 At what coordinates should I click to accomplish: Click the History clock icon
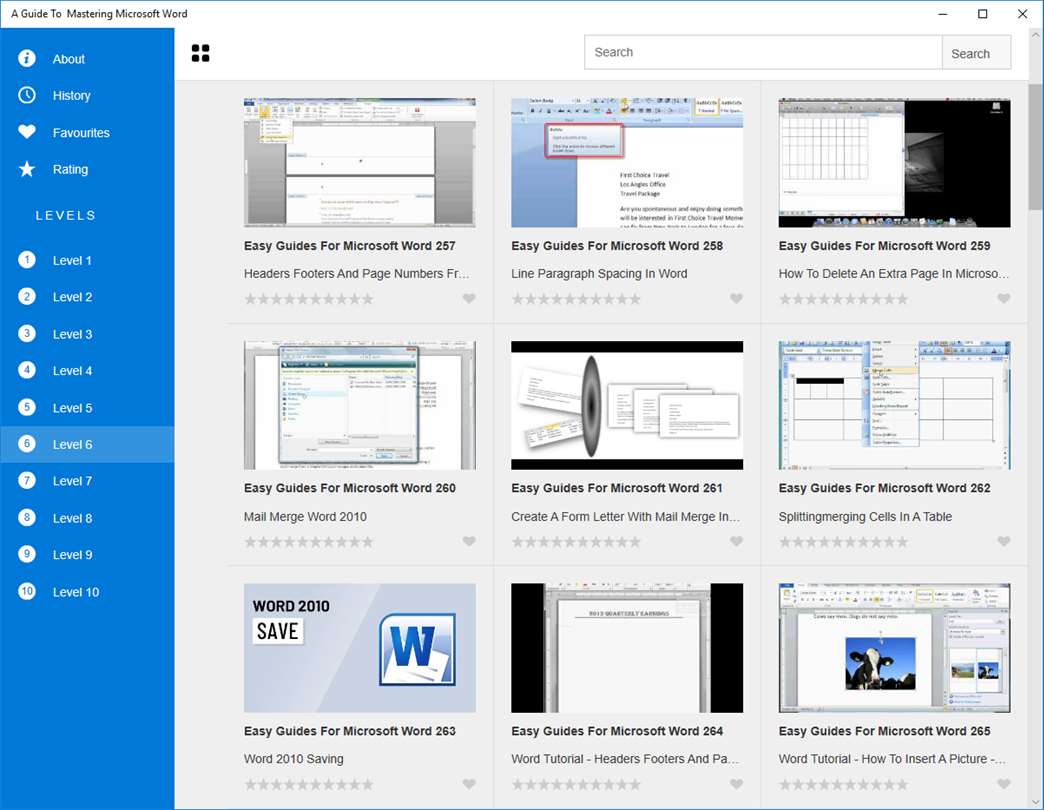click(27, 95)
